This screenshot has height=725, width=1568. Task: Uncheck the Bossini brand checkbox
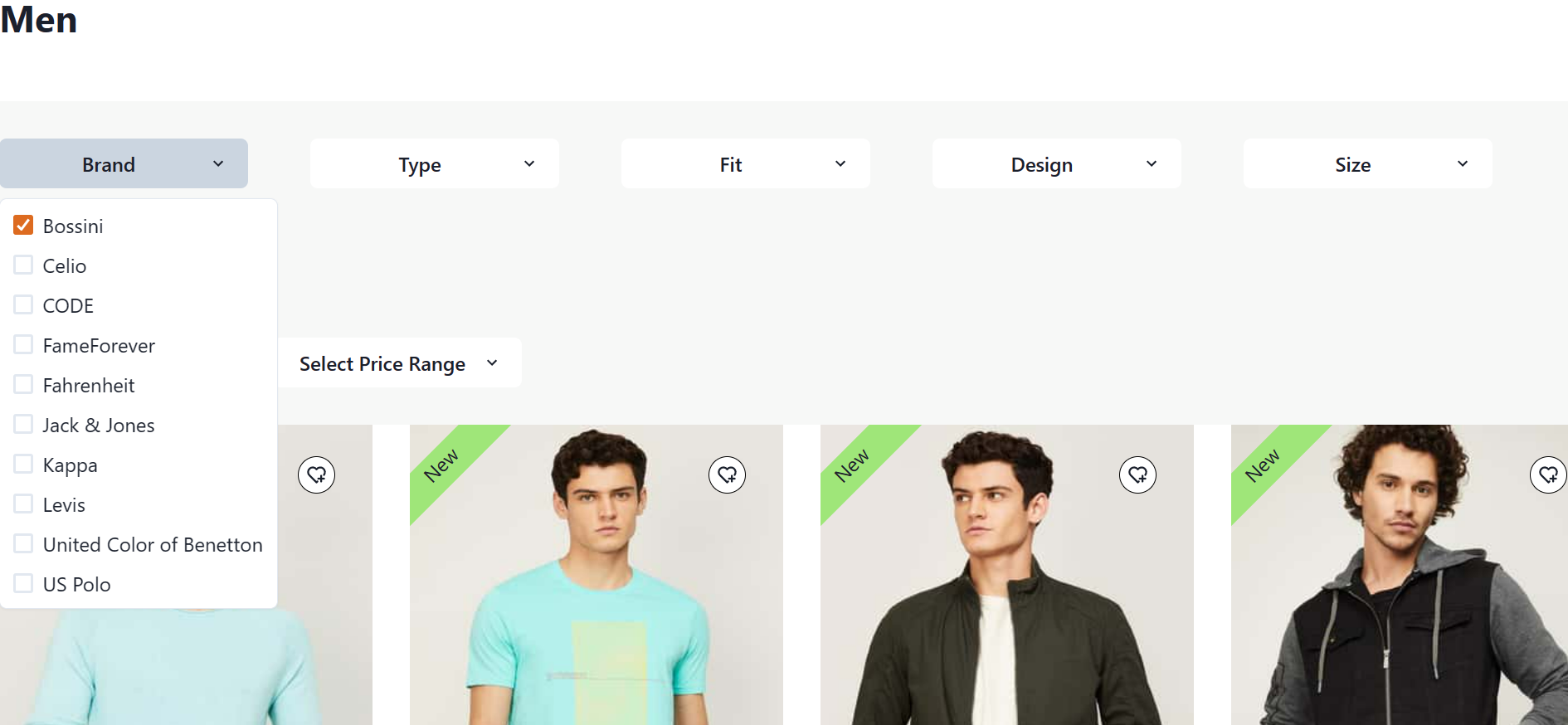pos(23,225)
